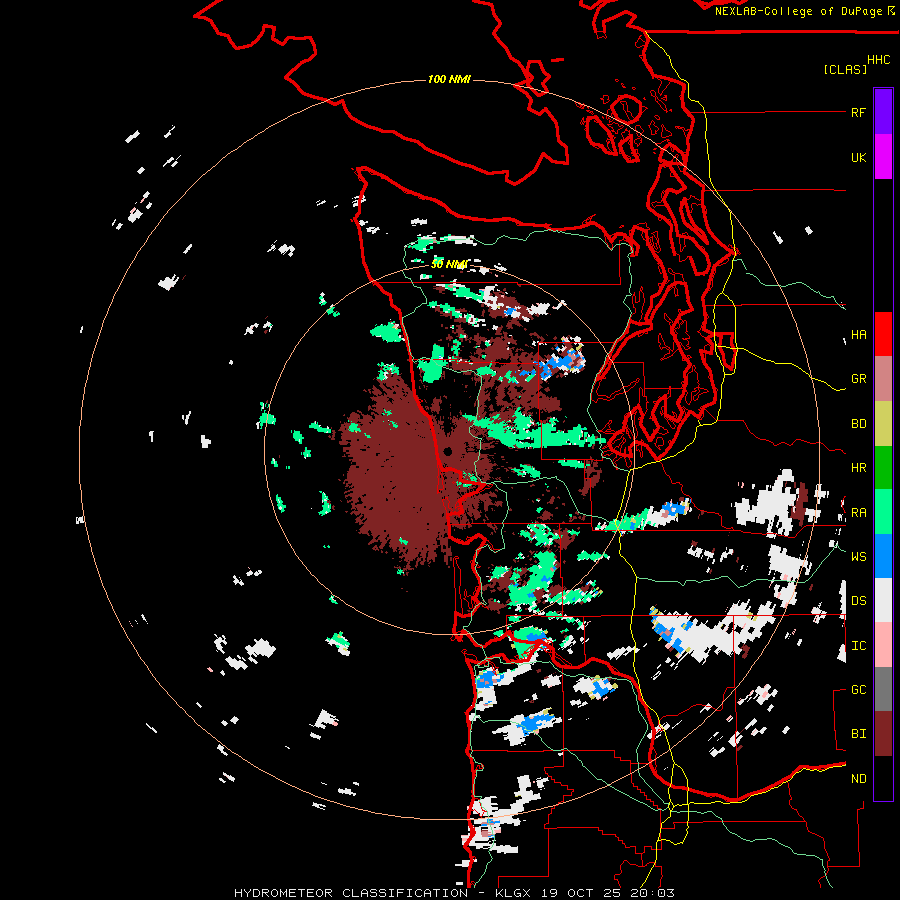Click the red HA legend color swatch

pos(883,334)
